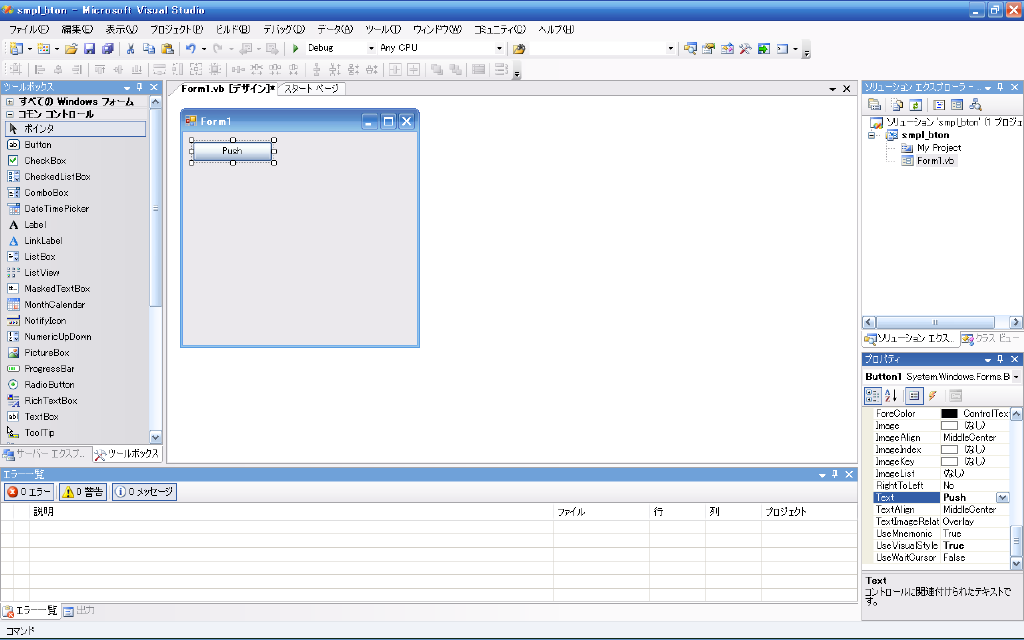
Task: Click View Code icon in Solution Explorer
Action: point(939,104)
